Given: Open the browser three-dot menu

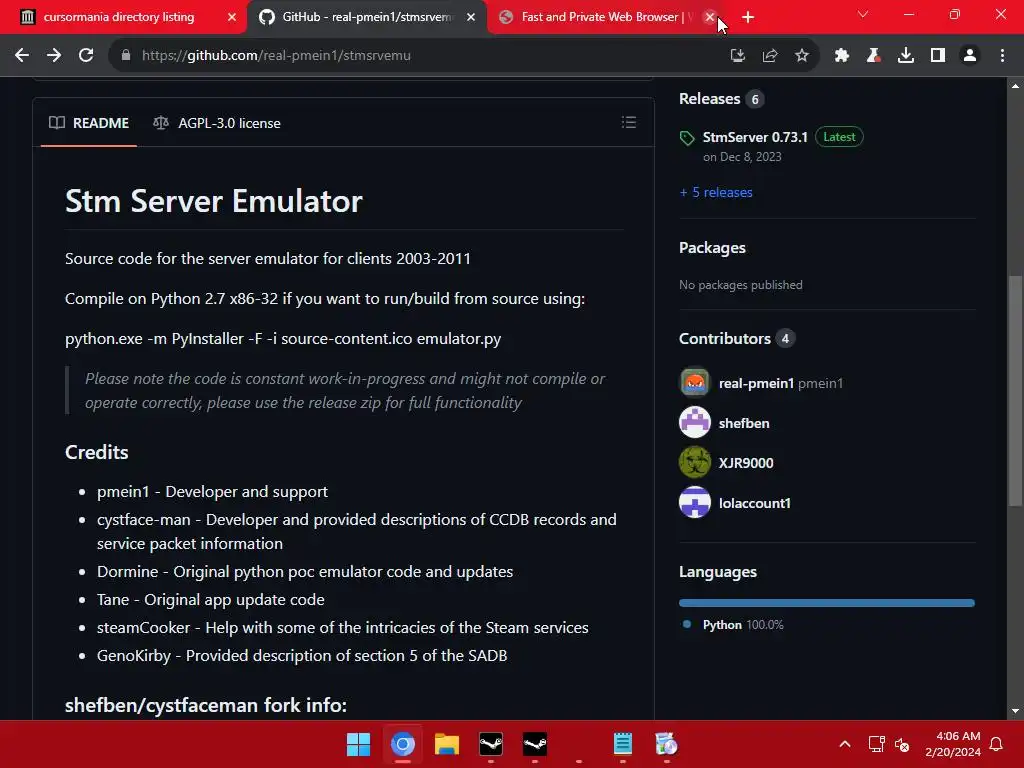Looking at the screenshot, I should (x=1002, y=56).
